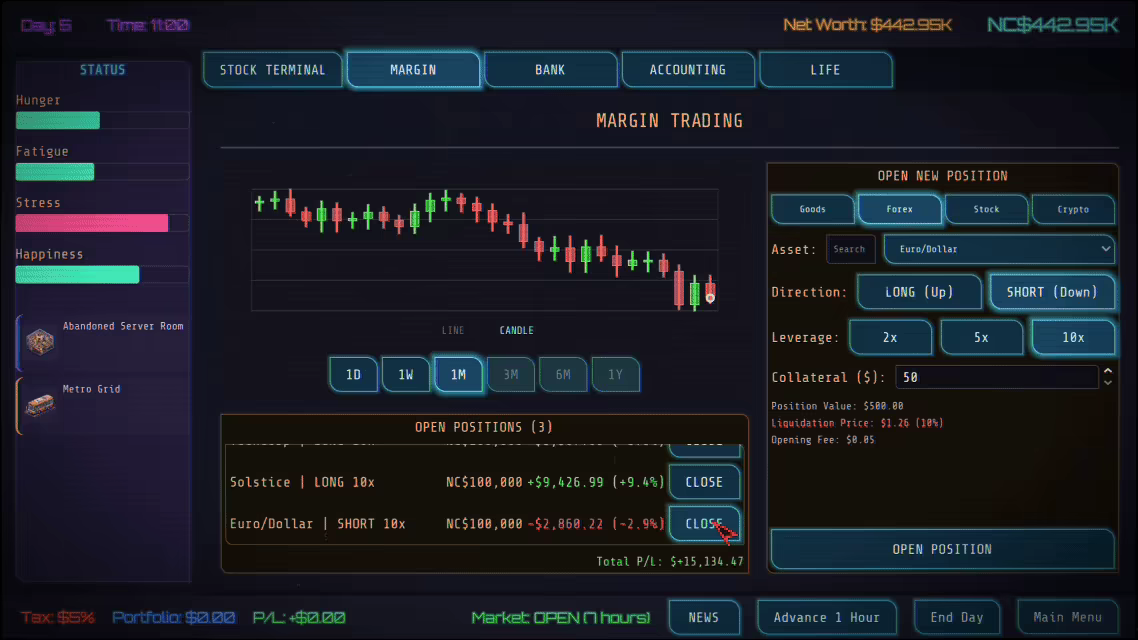Close the Solstice LONG 10x position
1138x640 pixels.
coord(704,482)
